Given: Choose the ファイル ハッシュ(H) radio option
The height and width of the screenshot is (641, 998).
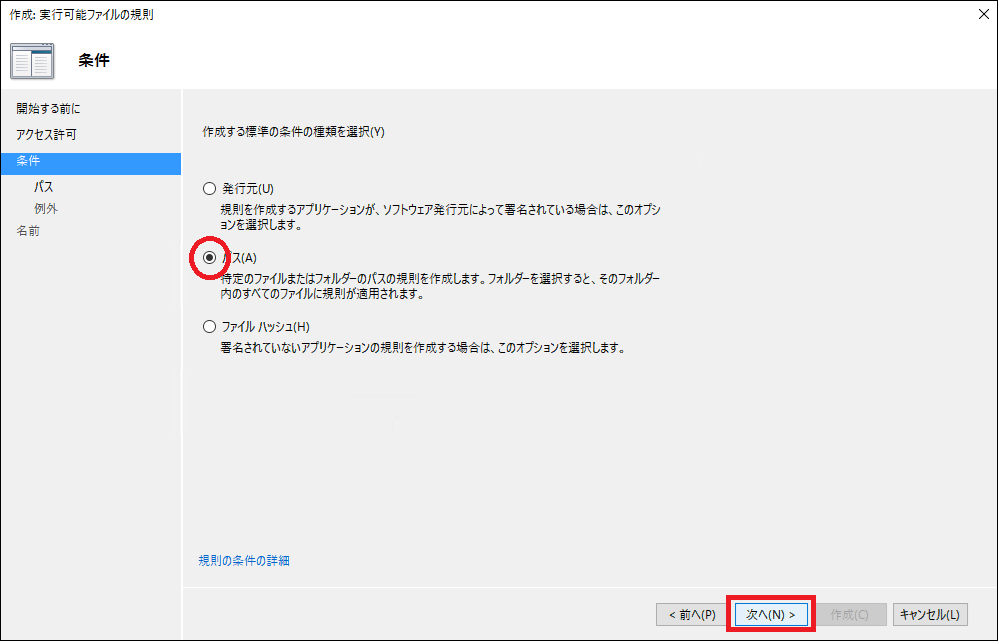Looking at the screenshot, I should [x=209, y=326].
